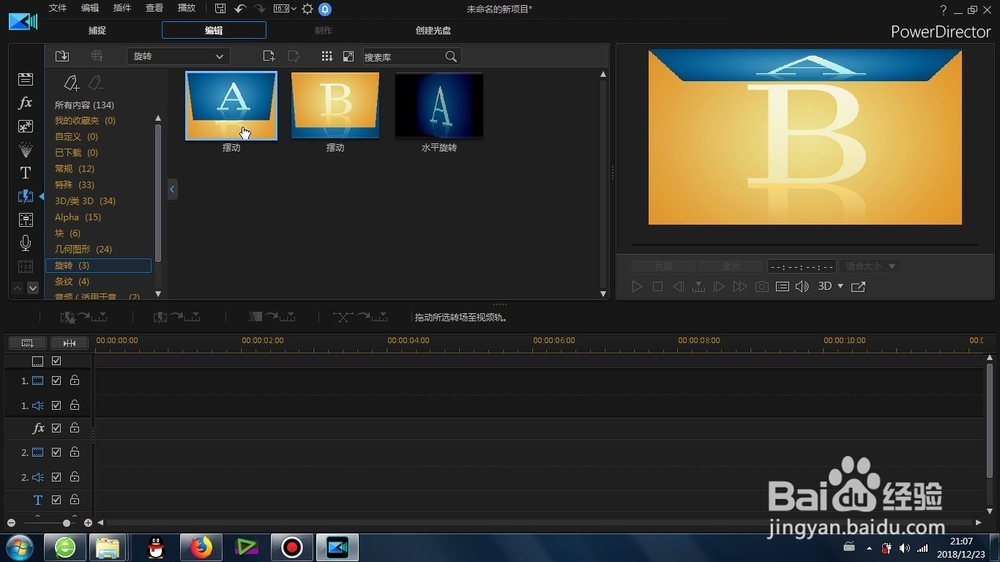The height and width of the screenshot is (562, 1000).
Task: Click the sidebar rooms down arrow
Action: (x=33, y=288)
